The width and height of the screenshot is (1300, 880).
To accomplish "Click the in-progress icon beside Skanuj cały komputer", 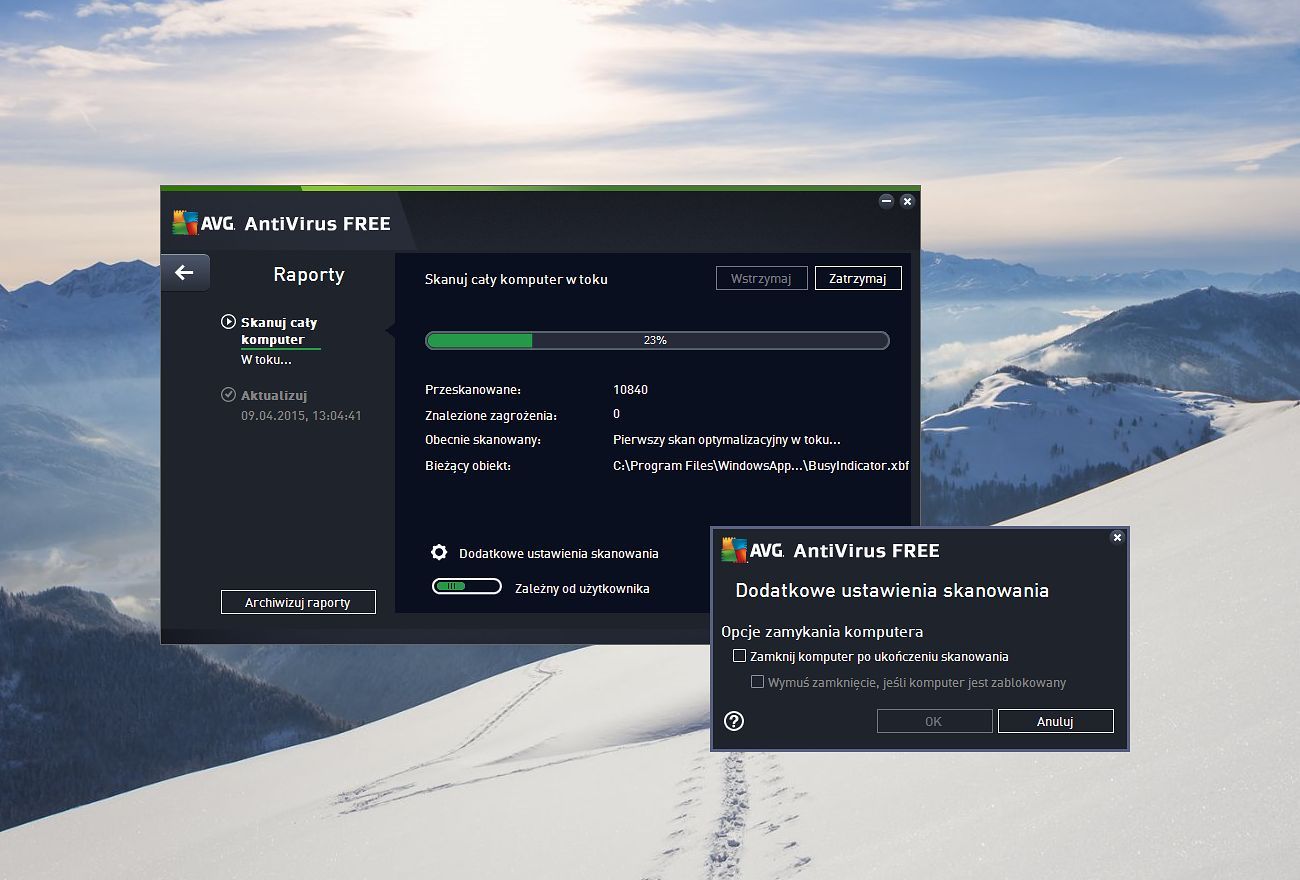I will (228, 321).
